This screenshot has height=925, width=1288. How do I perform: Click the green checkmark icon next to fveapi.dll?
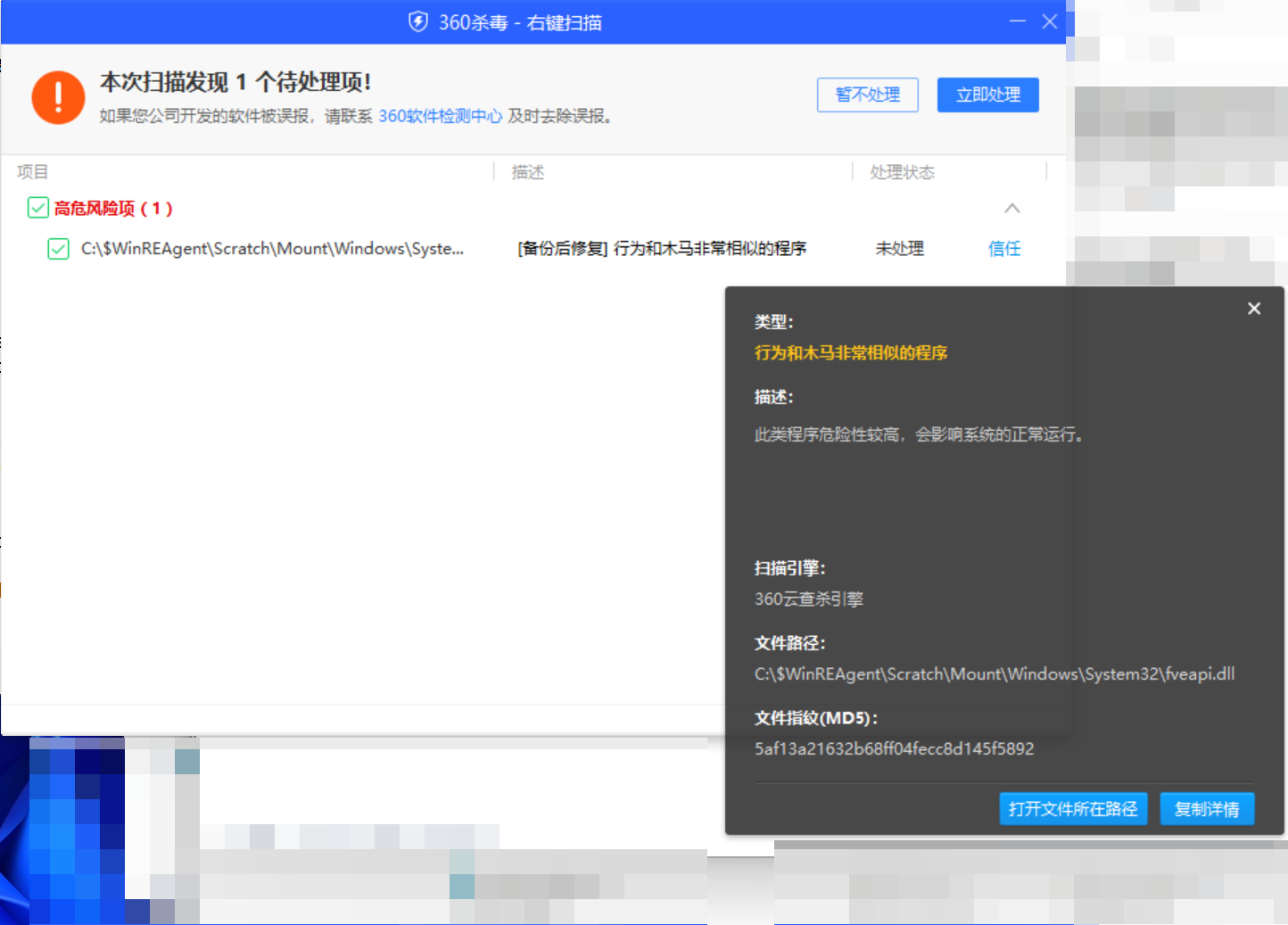pyautogui.click(x=57, y=249)
